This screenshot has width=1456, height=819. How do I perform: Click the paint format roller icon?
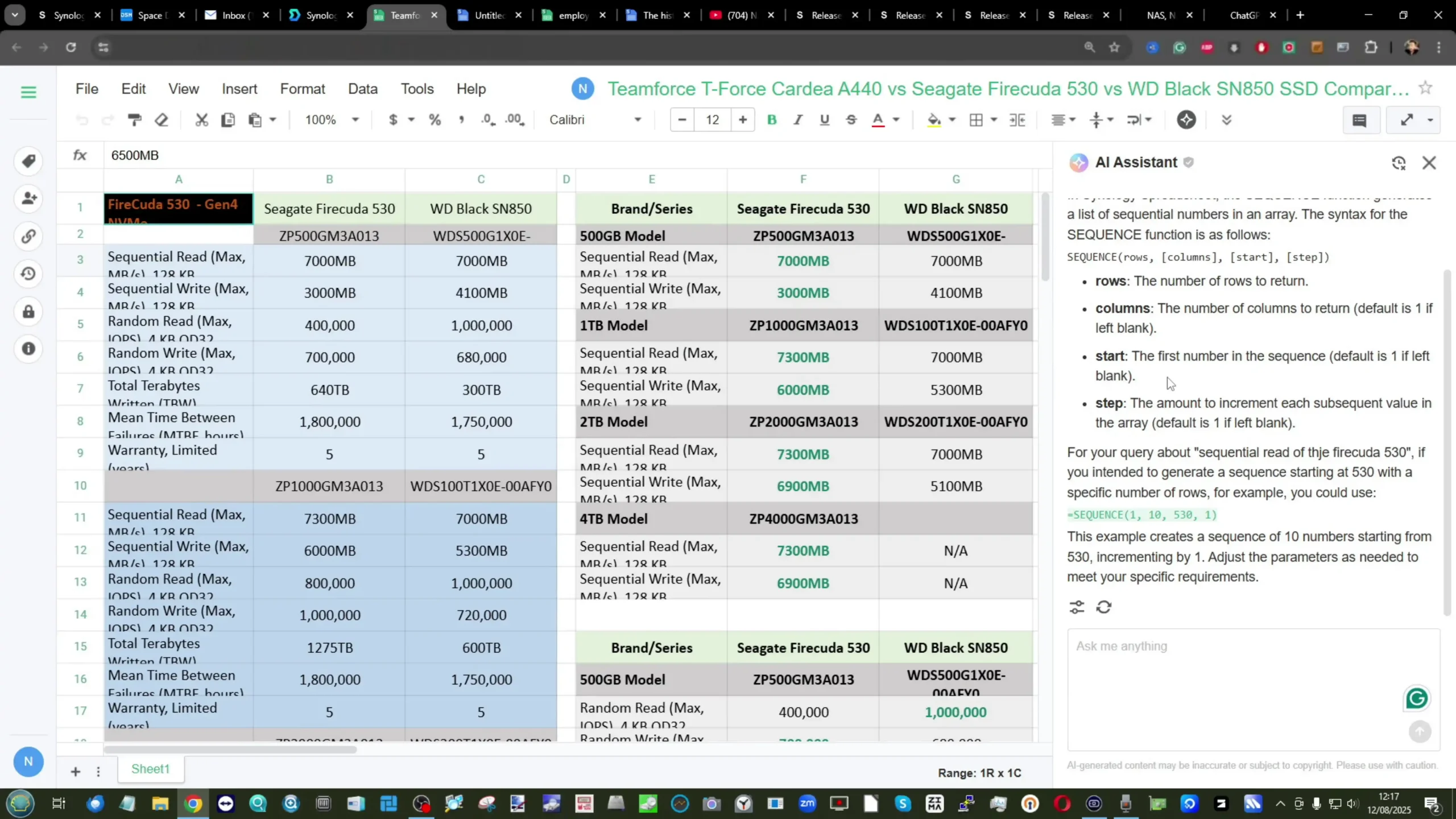[x=134, y=120]
